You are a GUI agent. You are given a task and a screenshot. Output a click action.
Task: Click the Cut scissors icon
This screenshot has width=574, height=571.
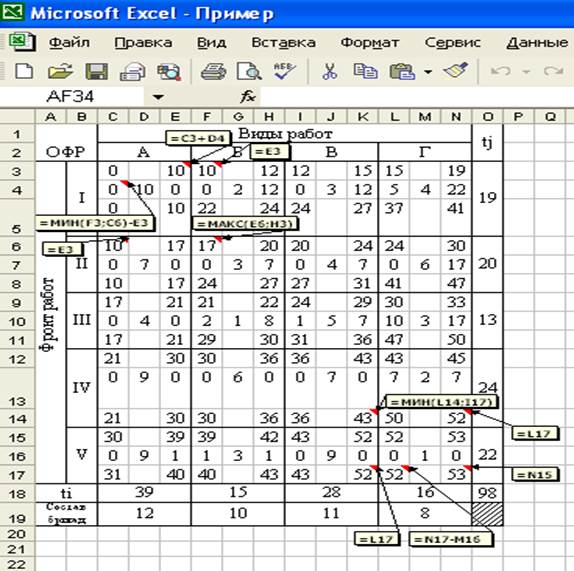click(329, 71)
